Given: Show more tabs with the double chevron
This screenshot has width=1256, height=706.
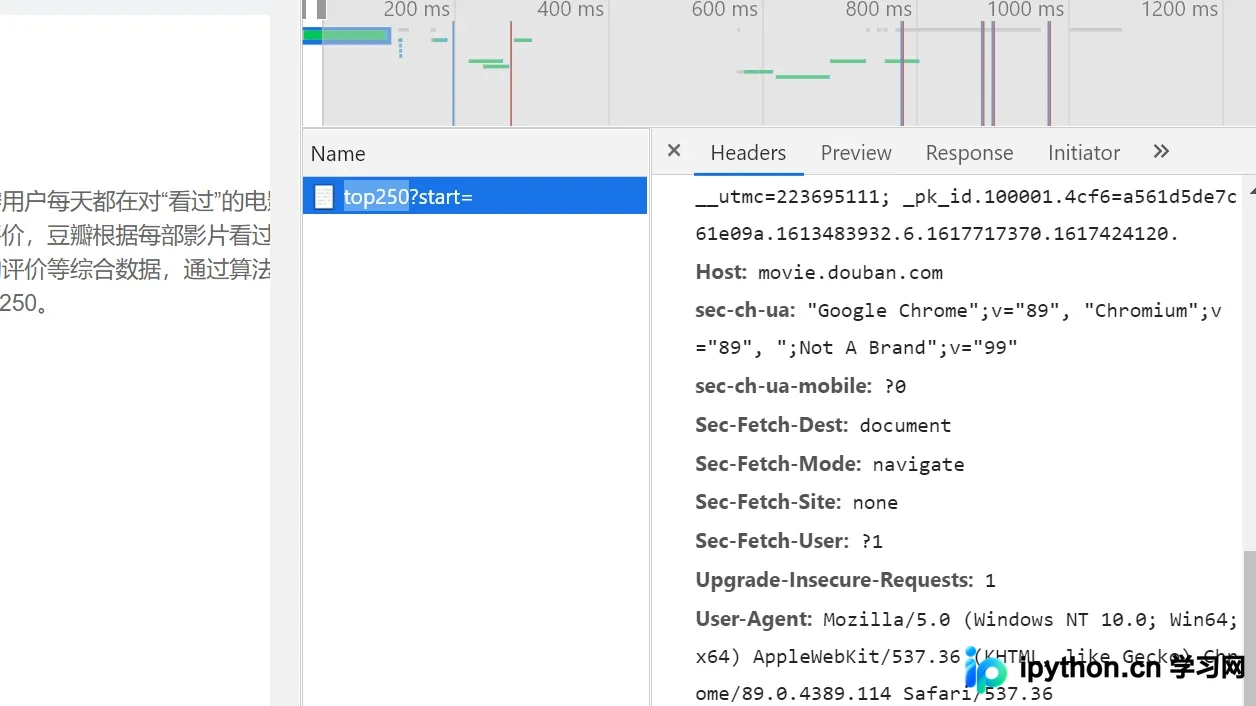Looking at the screenshot, I should coord(1161,151).
